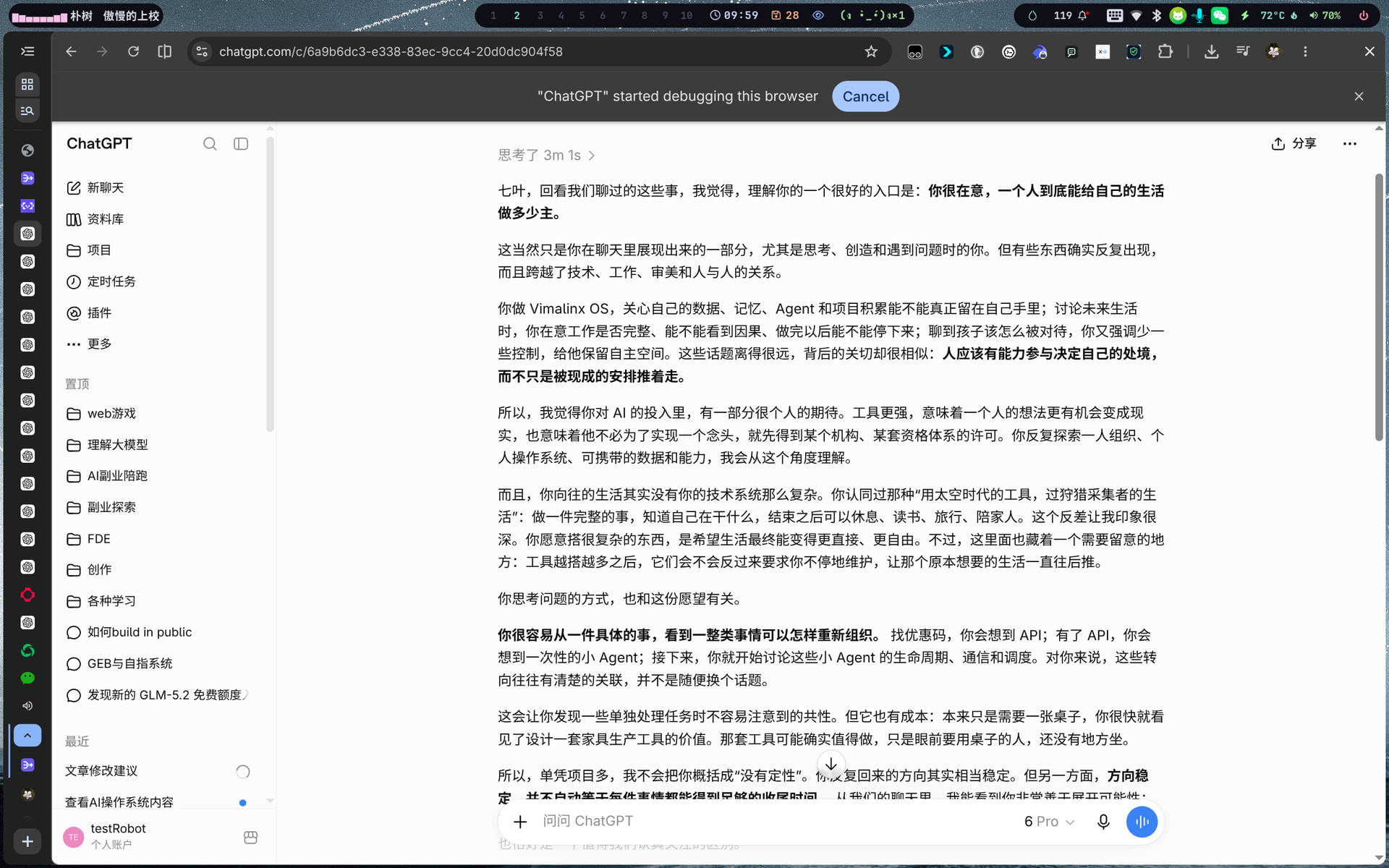The image size is (1389, 868).
Task: Click the conversation vertical scrollbar thumb
Action: coord(1379,307)
